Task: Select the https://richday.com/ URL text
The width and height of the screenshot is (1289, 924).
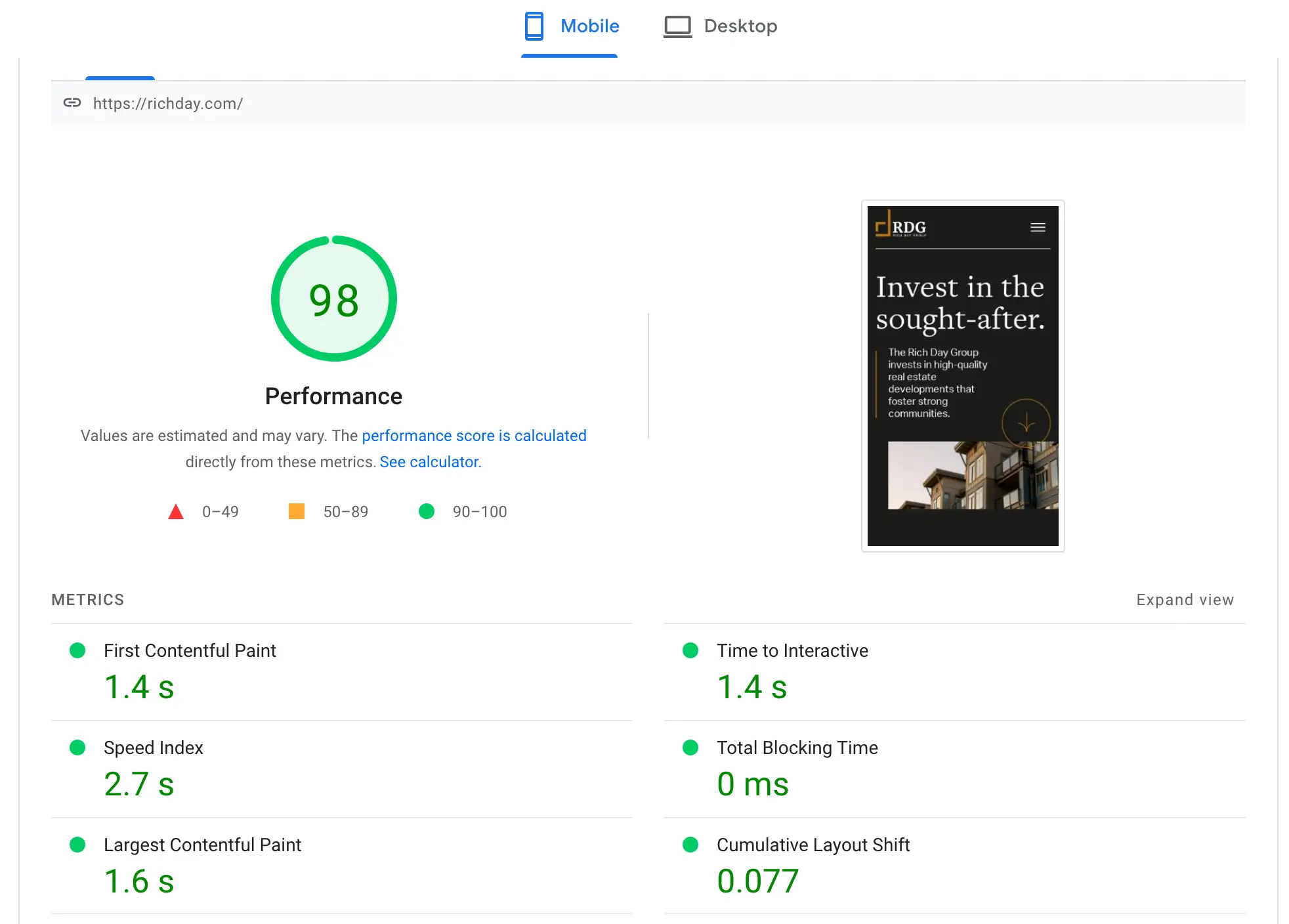Action: [x=168, y=104]
